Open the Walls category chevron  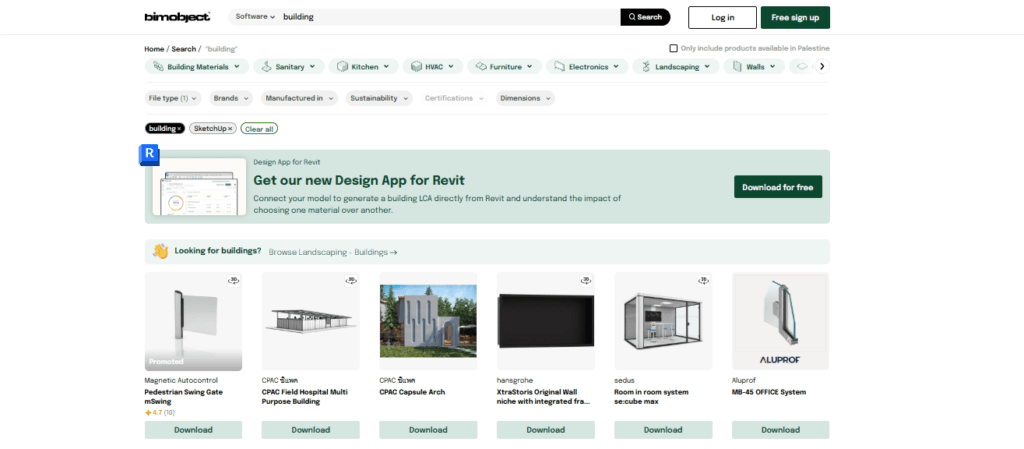click(773, 67)
